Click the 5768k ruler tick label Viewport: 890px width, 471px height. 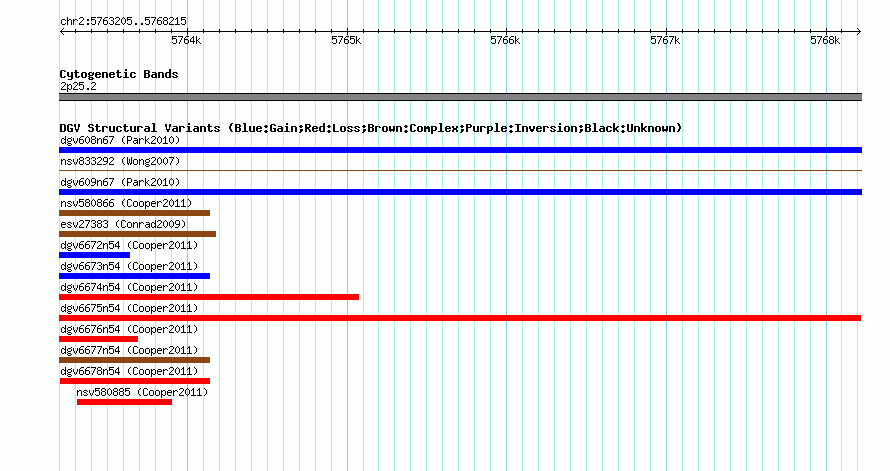pyautogui.click(x=825, y=40)
